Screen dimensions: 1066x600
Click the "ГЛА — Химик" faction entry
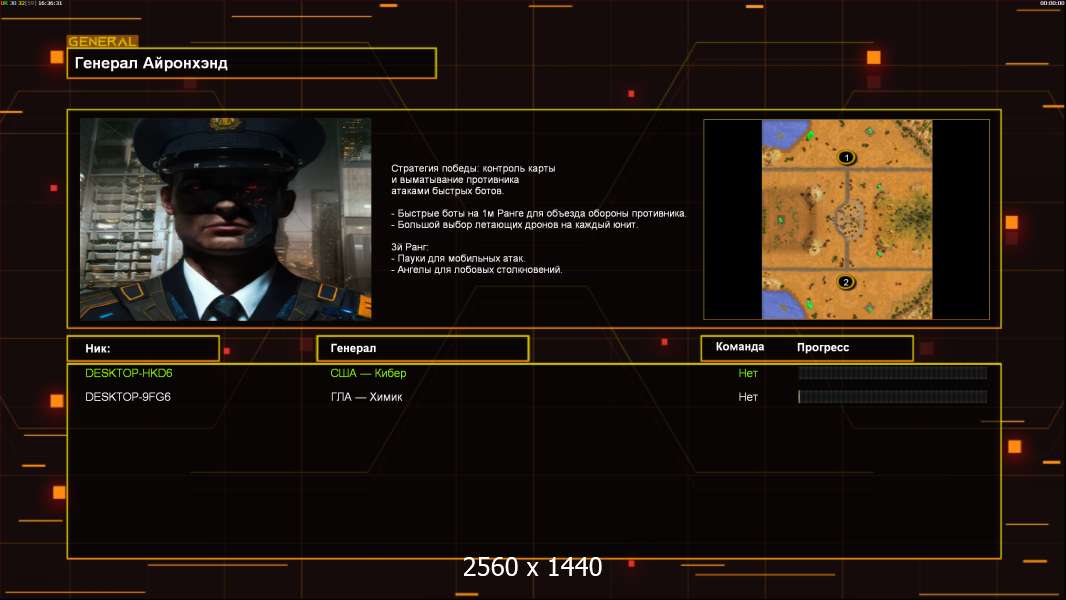click(x=366, y=397)
